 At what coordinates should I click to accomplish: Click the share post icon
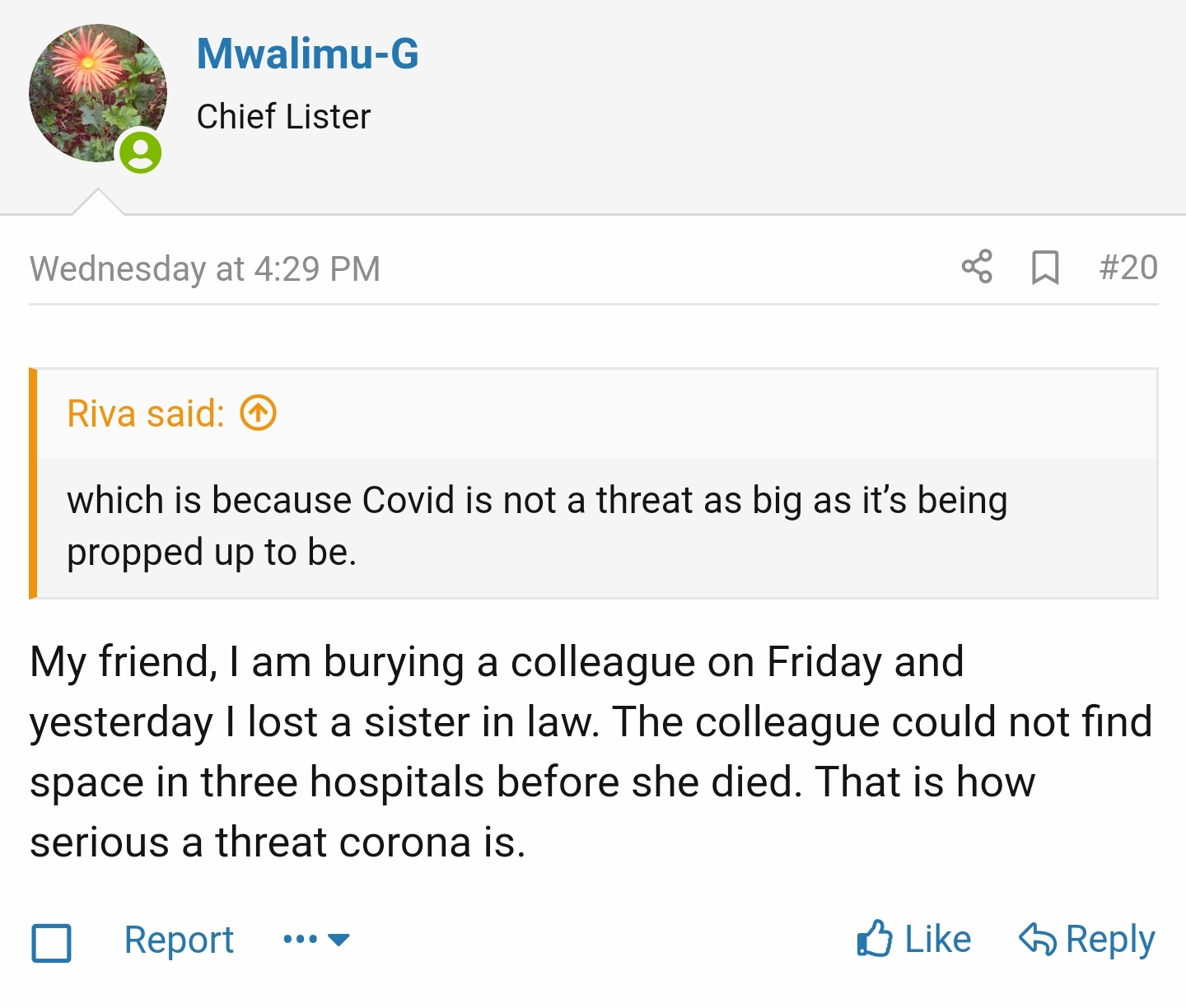coord(977,267)
